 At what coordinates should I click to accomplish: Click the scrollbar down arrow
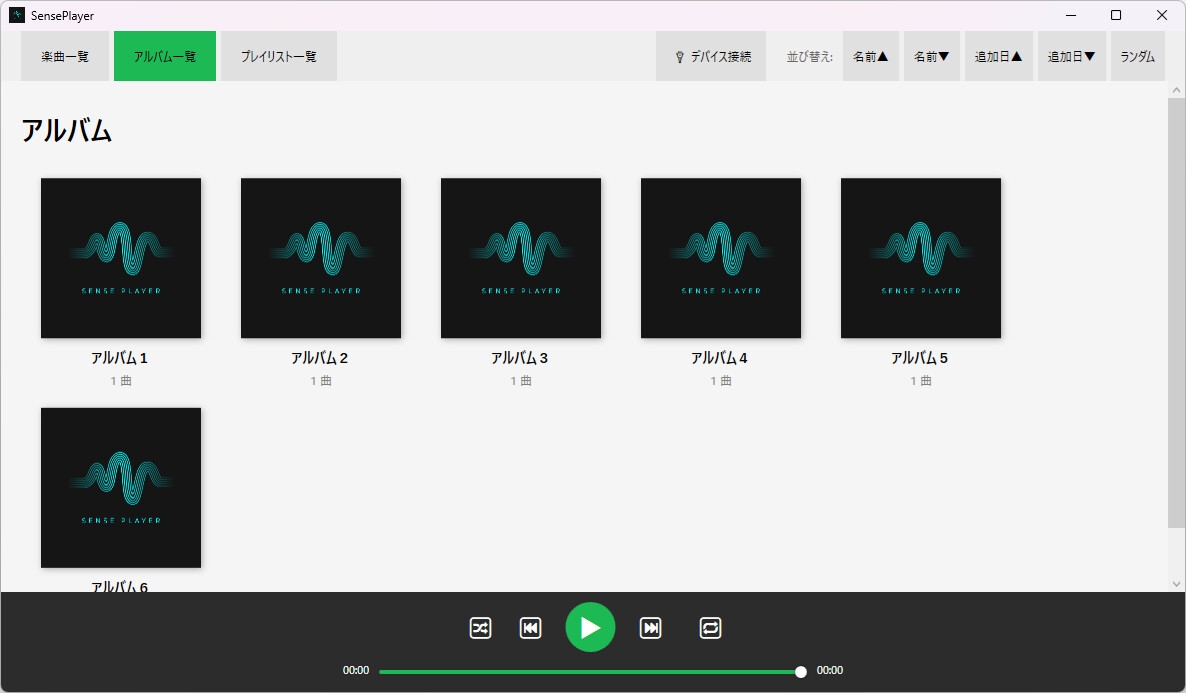coord(1176,583)
